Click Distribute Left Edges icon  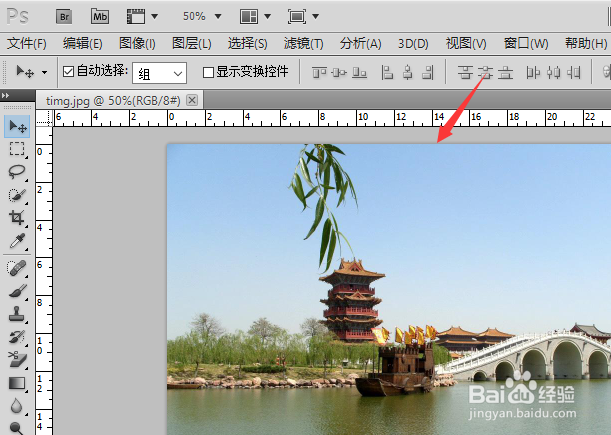tap(533, 72)
